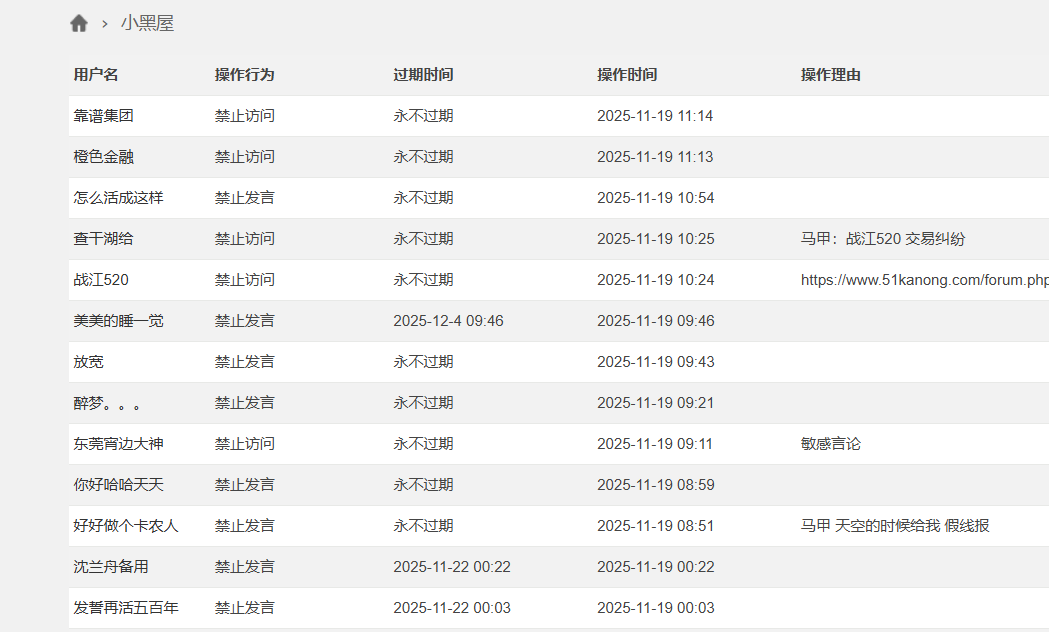
Task: Select username 怎么活成这样
Action: pyautogui.click(x=118, y=198)
